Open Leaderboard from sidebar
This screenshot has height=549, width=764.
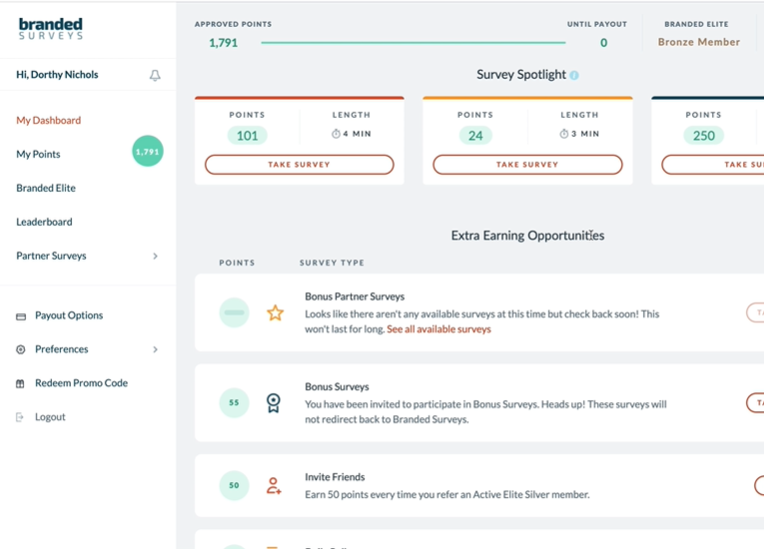44,222
